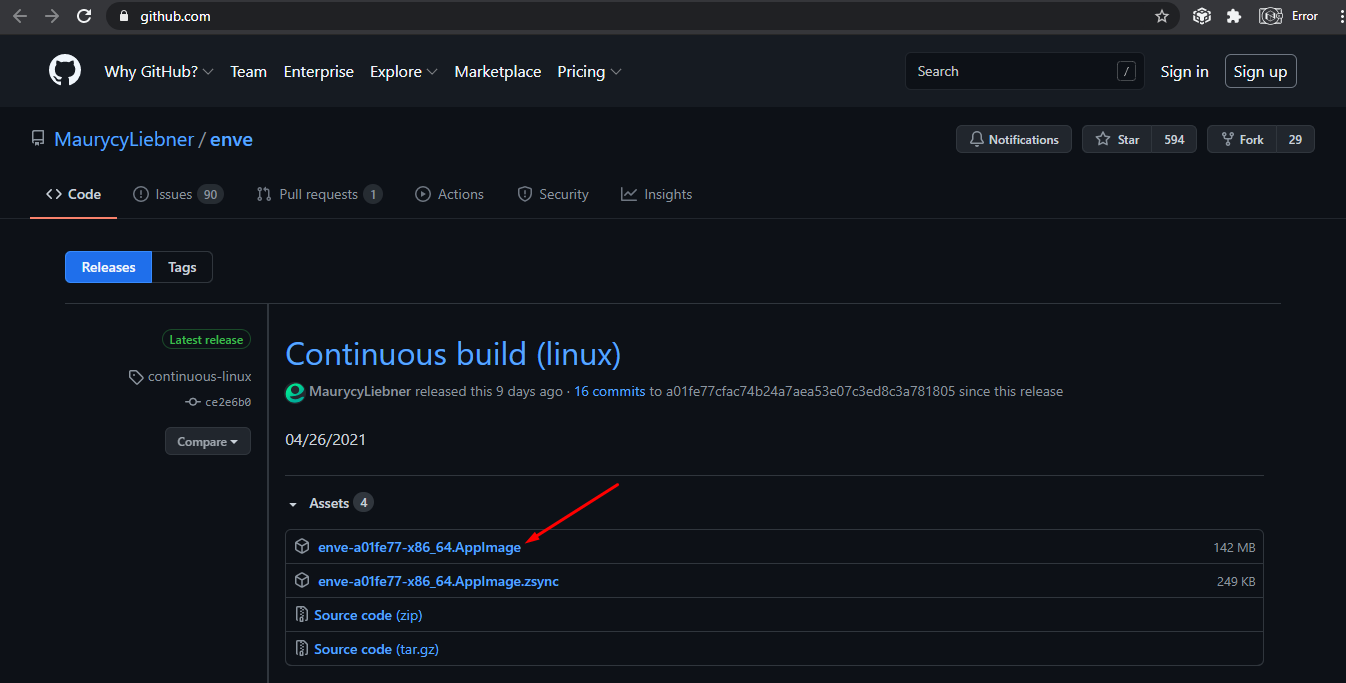The image size is (1346, 683).
Task: Click the 04/26/2021 release date text
Action: 326,439
